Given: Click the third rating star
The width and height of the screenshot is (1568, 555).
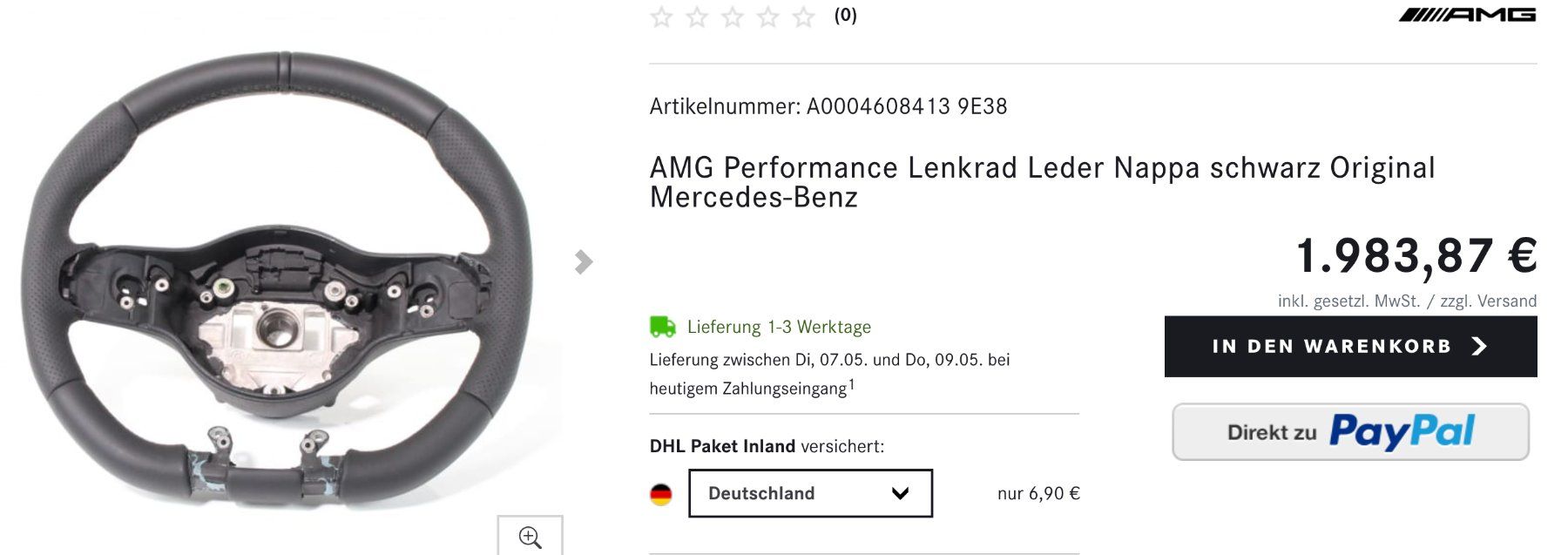Looking at the screenshot, I should coord(733,17).
